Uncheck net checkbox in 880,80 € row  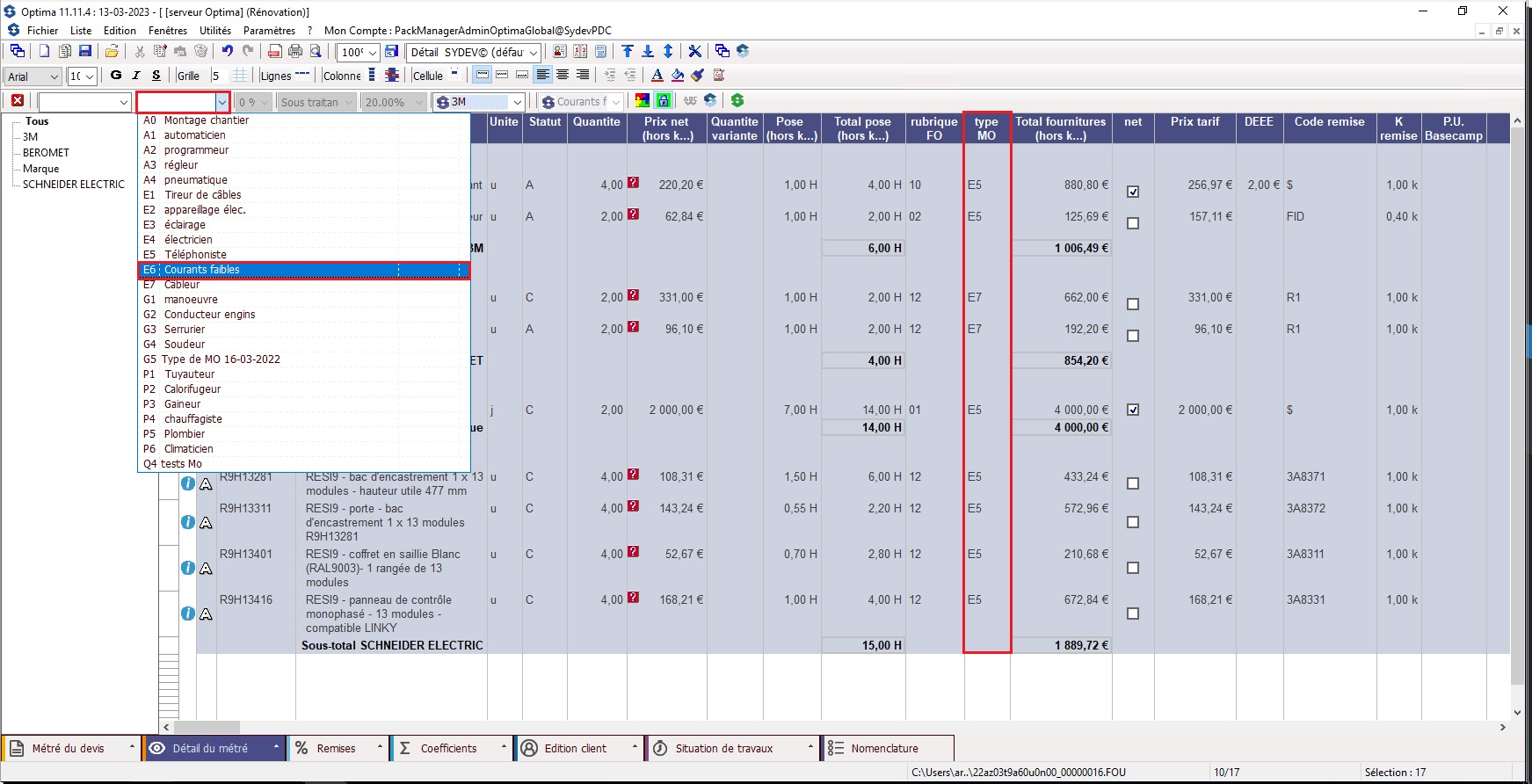click(x=1133, y=192)
